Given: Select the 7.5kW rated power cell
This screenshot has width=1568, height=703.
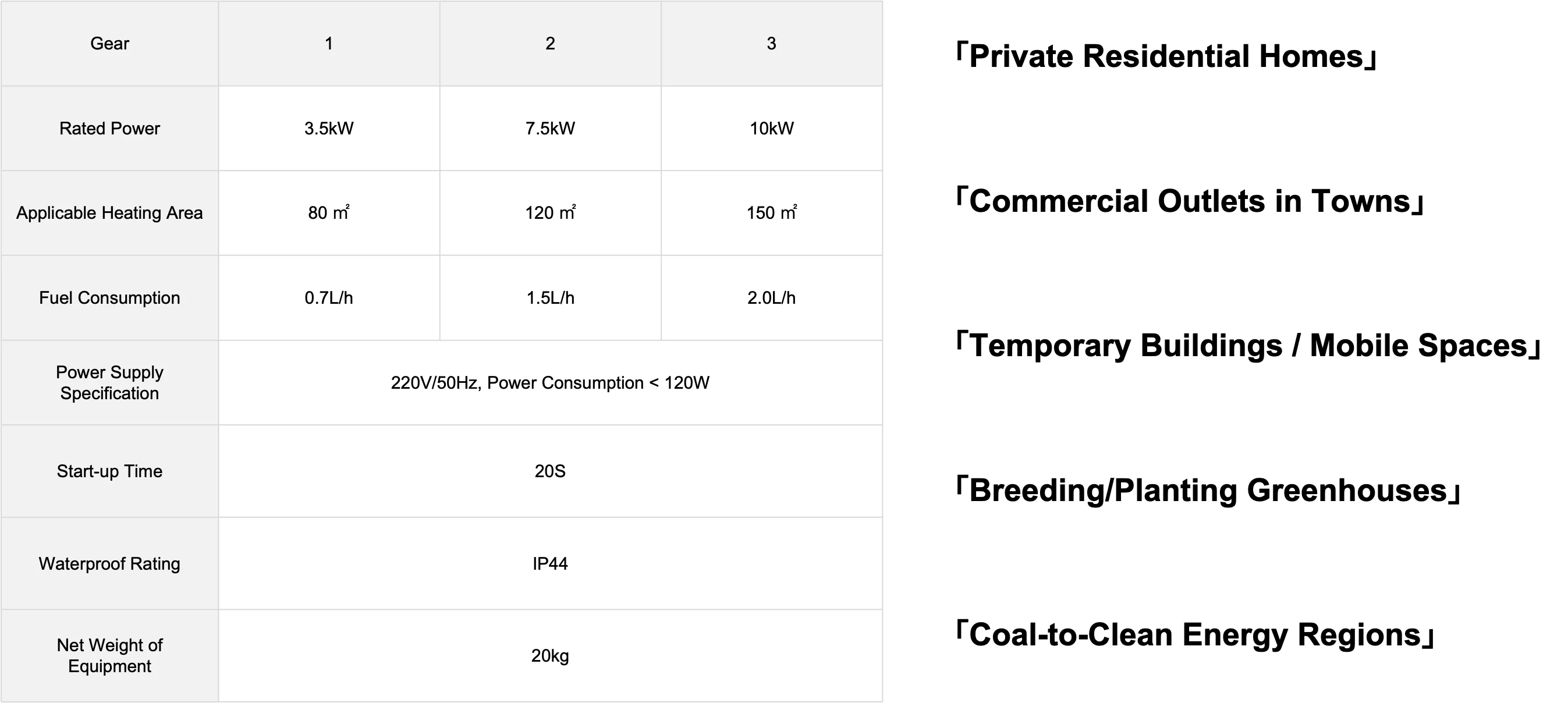Looking at the screenshot, I should pos(550,129).
